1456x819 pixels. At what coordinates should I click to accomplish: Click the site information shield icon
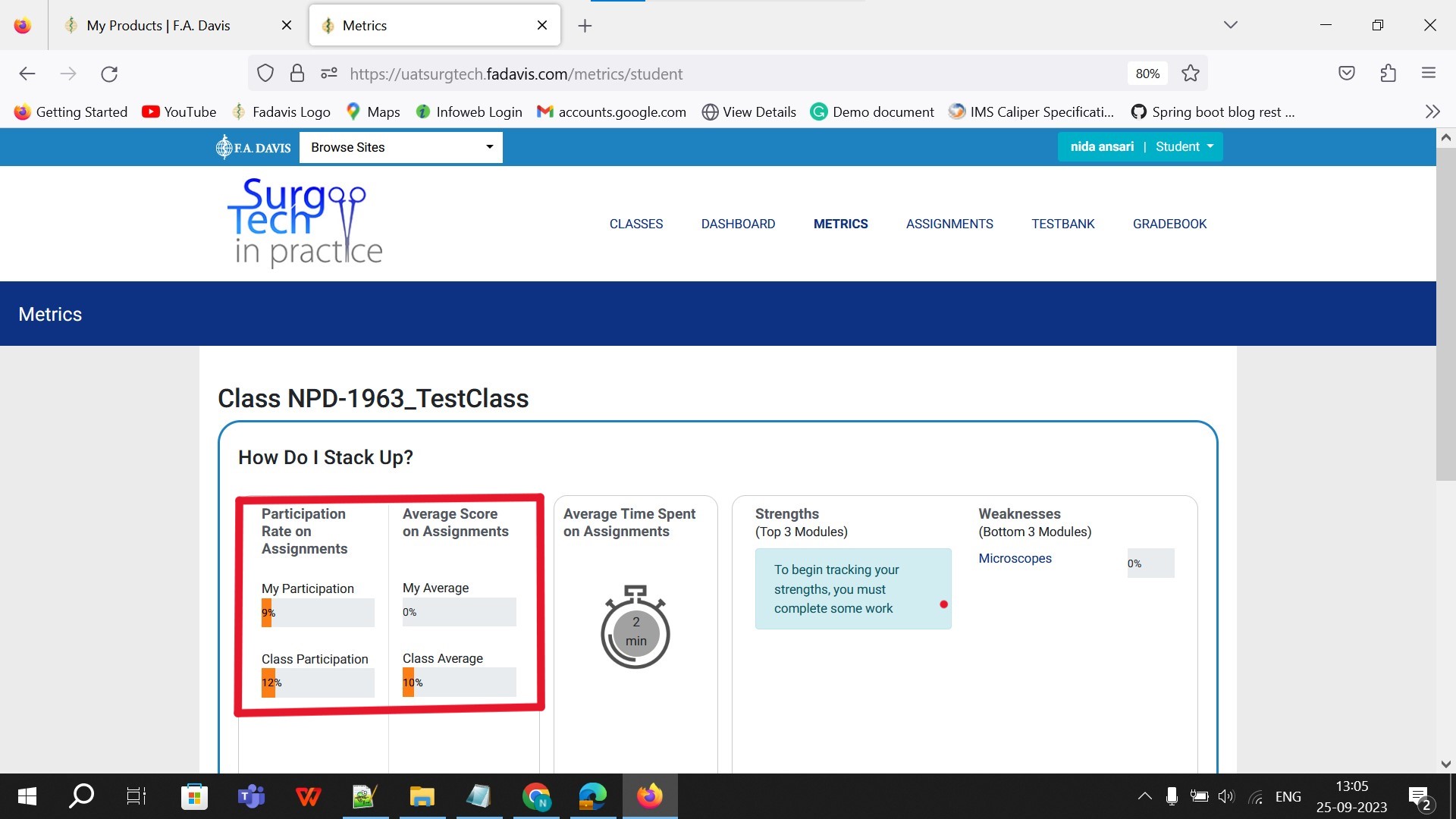(x=265, y=74)
